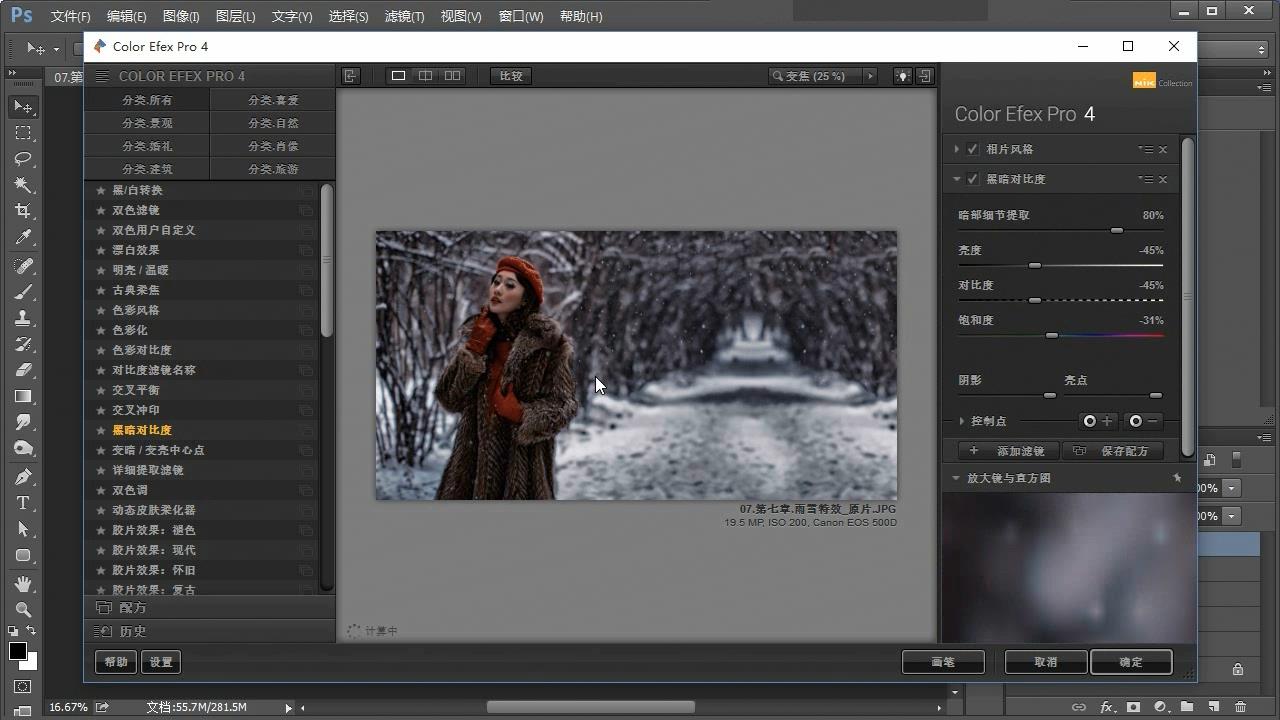This screenshot has height=720, width=1280.
Task: Select the History Brush tool
Action: [22, 344]
